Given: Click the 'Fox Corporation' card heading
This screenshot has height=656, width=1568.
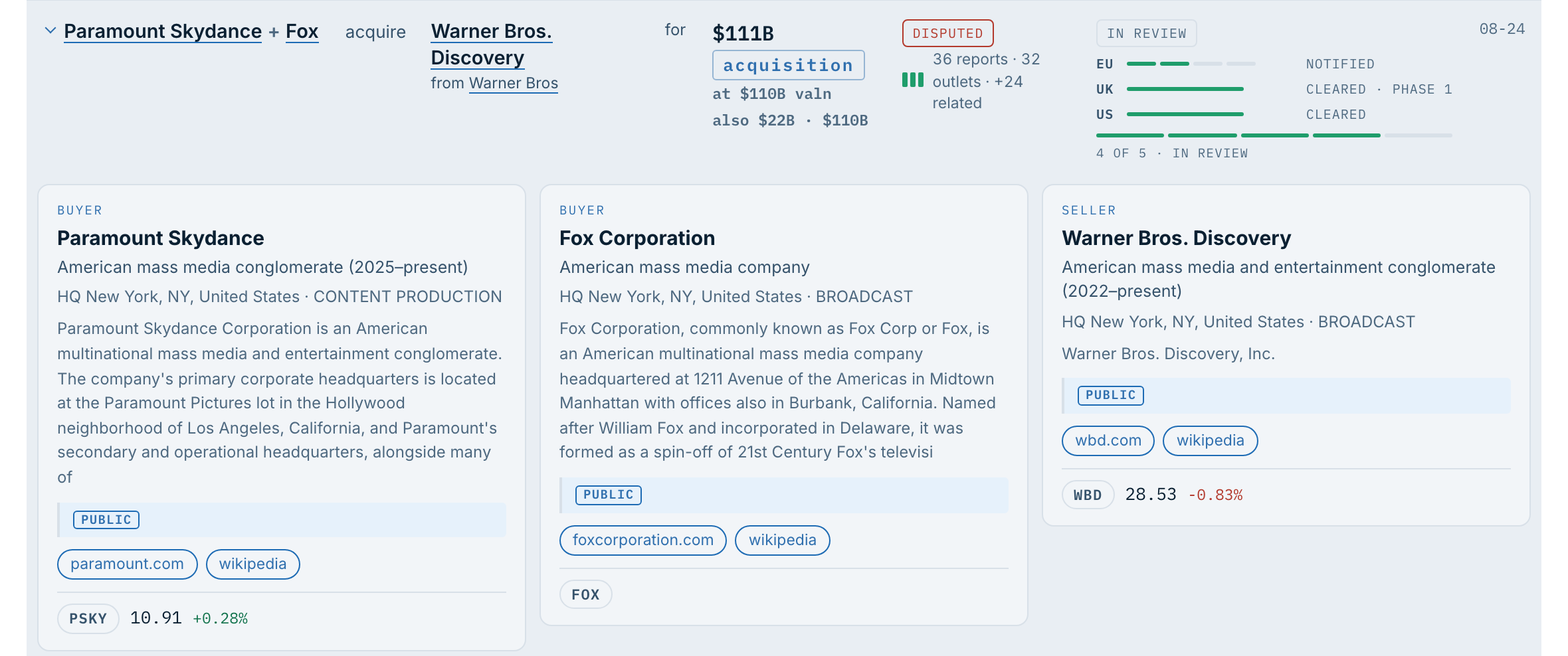Looking at the screenshot, I should click(x=637, y=238).
